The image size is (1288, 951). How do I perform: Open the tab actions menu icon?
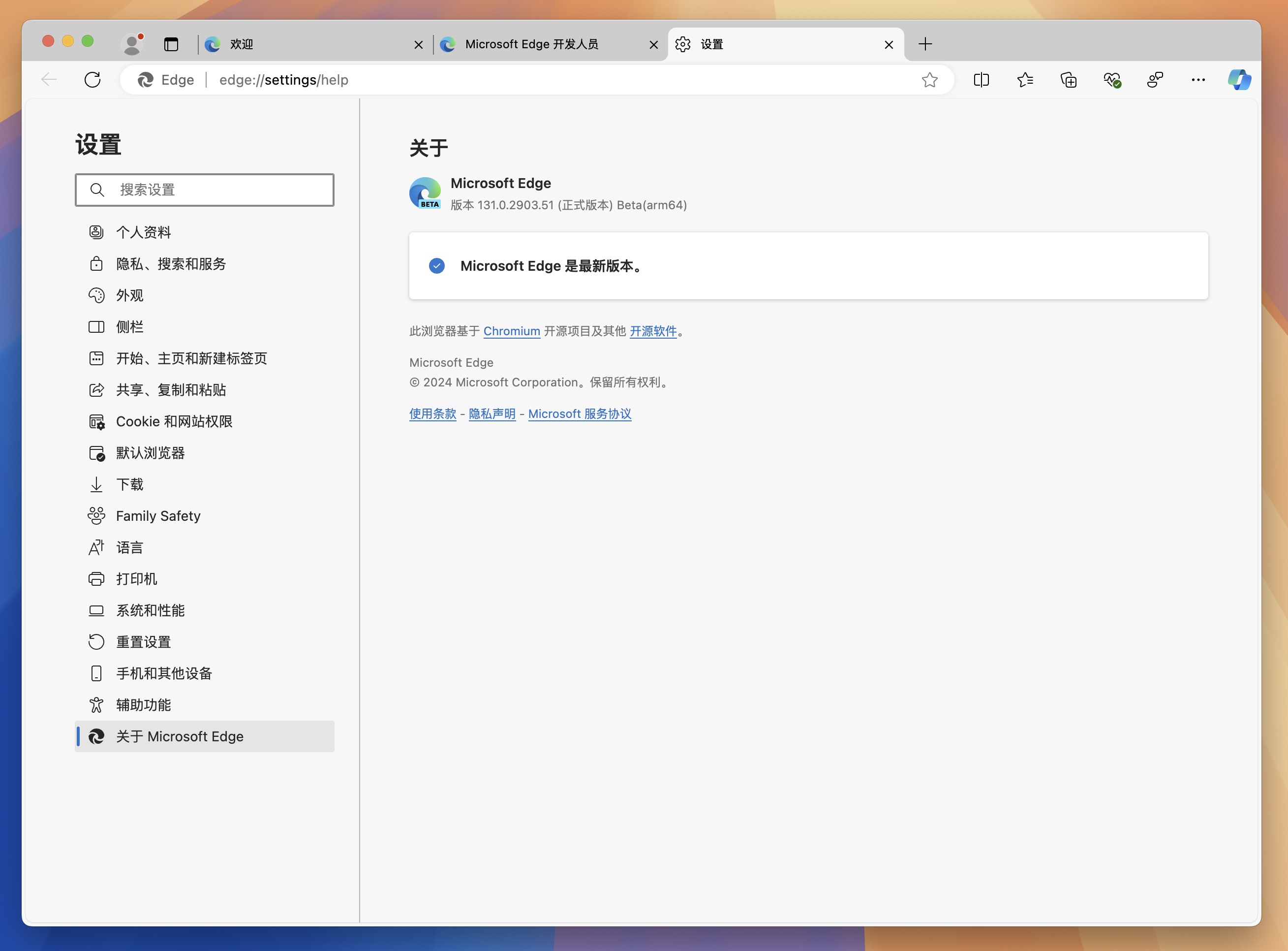[x=171, y=44]
